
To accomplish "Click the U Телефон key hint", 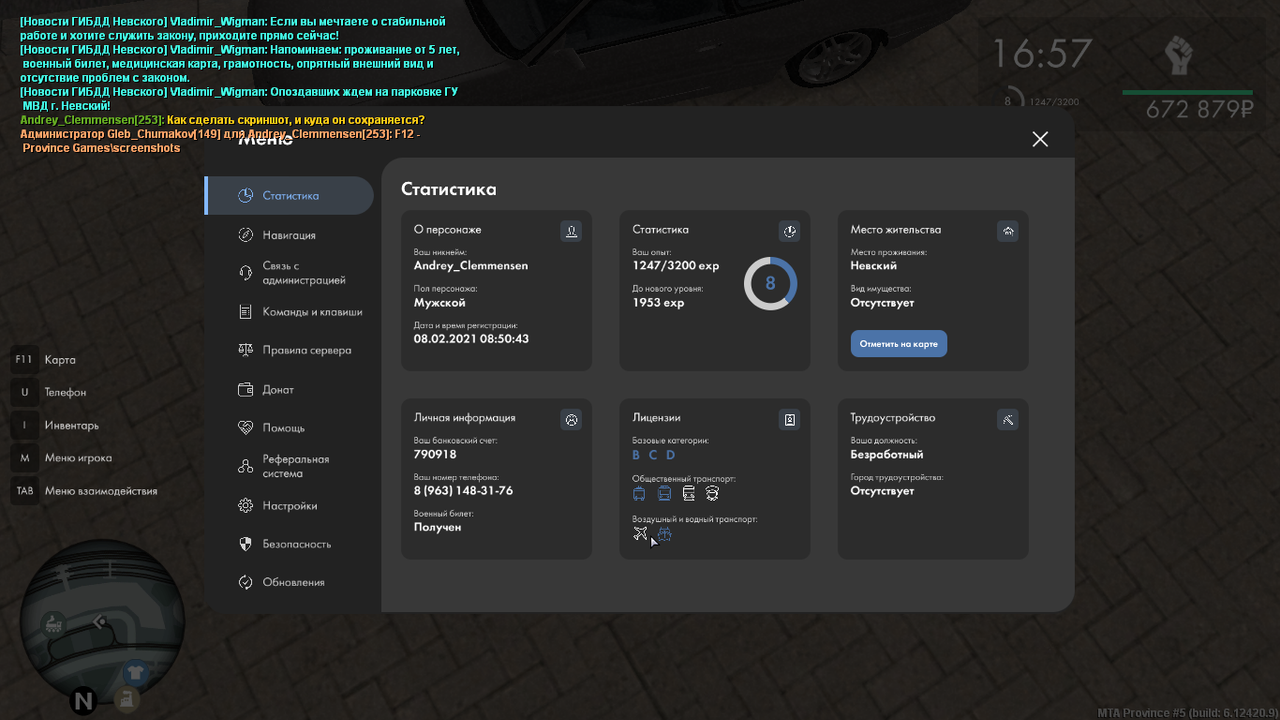I will click(x=49, y=392).
